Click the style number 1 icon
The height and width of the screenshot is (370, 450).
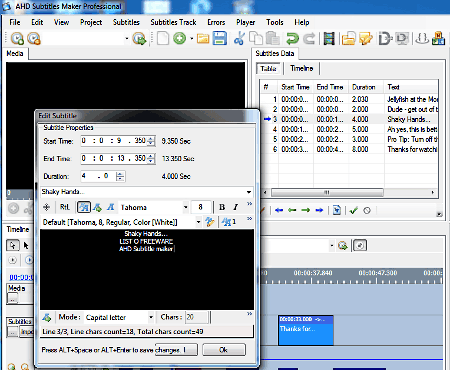pyautogui.click(x=229, y=222)
